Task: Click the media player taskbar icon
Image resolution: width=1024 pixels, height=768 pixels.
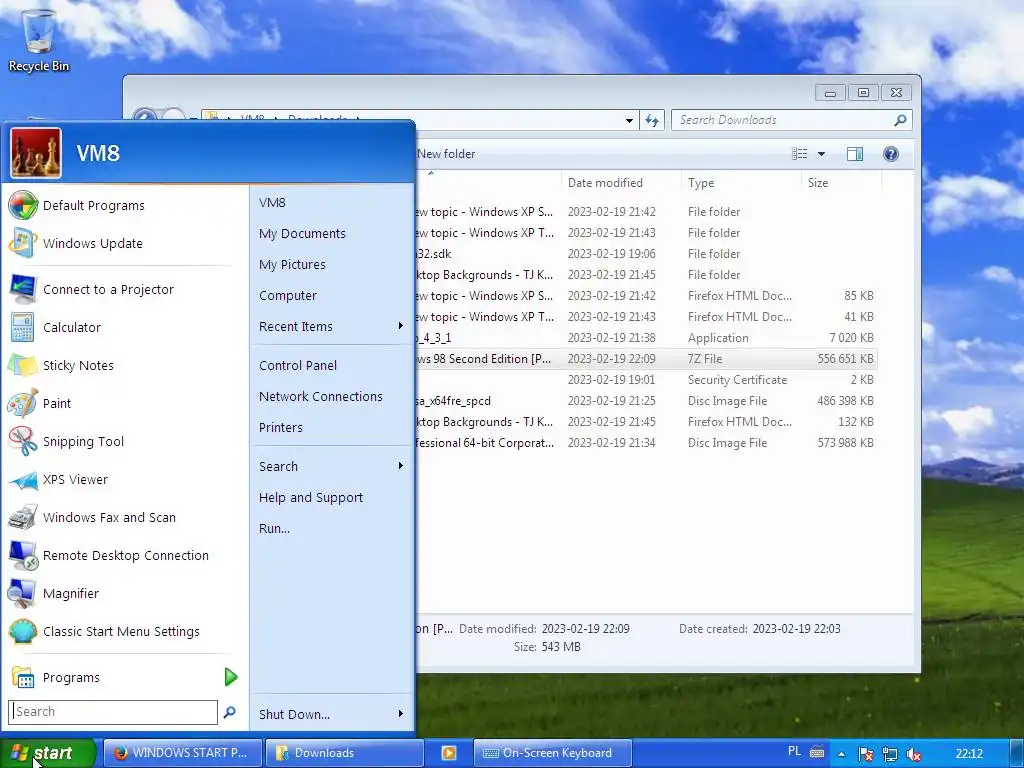Action: [449, 753]
